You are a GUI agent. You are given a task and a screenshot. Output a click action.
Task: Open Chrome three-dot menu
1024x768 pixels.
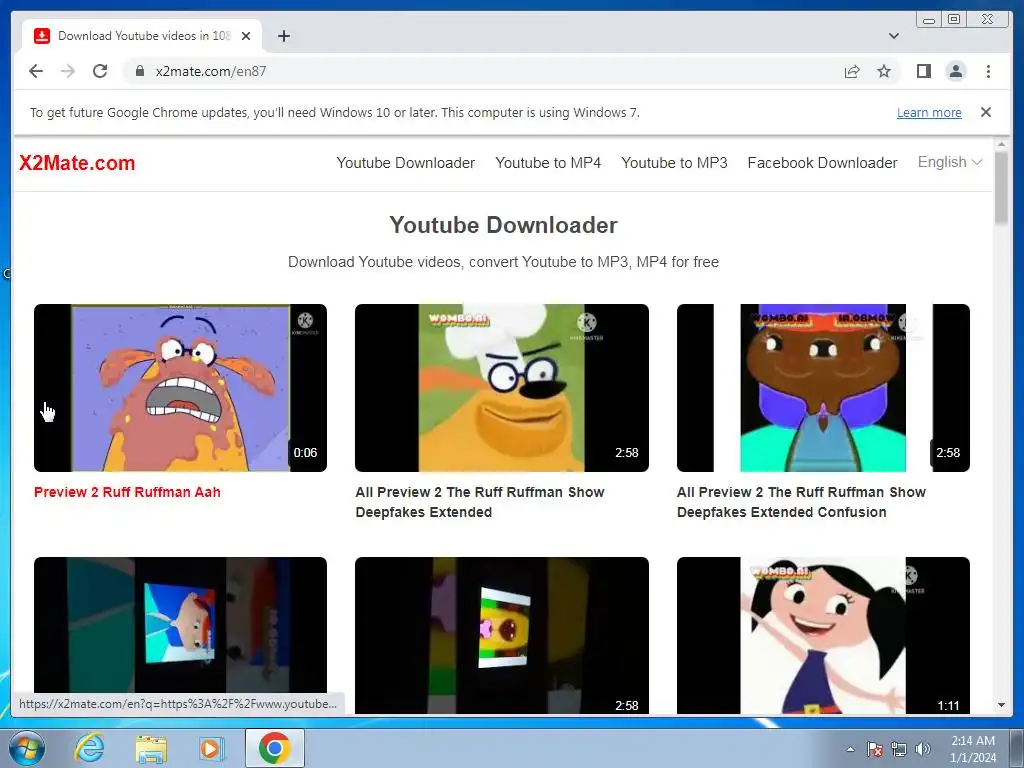pos(988,71)
